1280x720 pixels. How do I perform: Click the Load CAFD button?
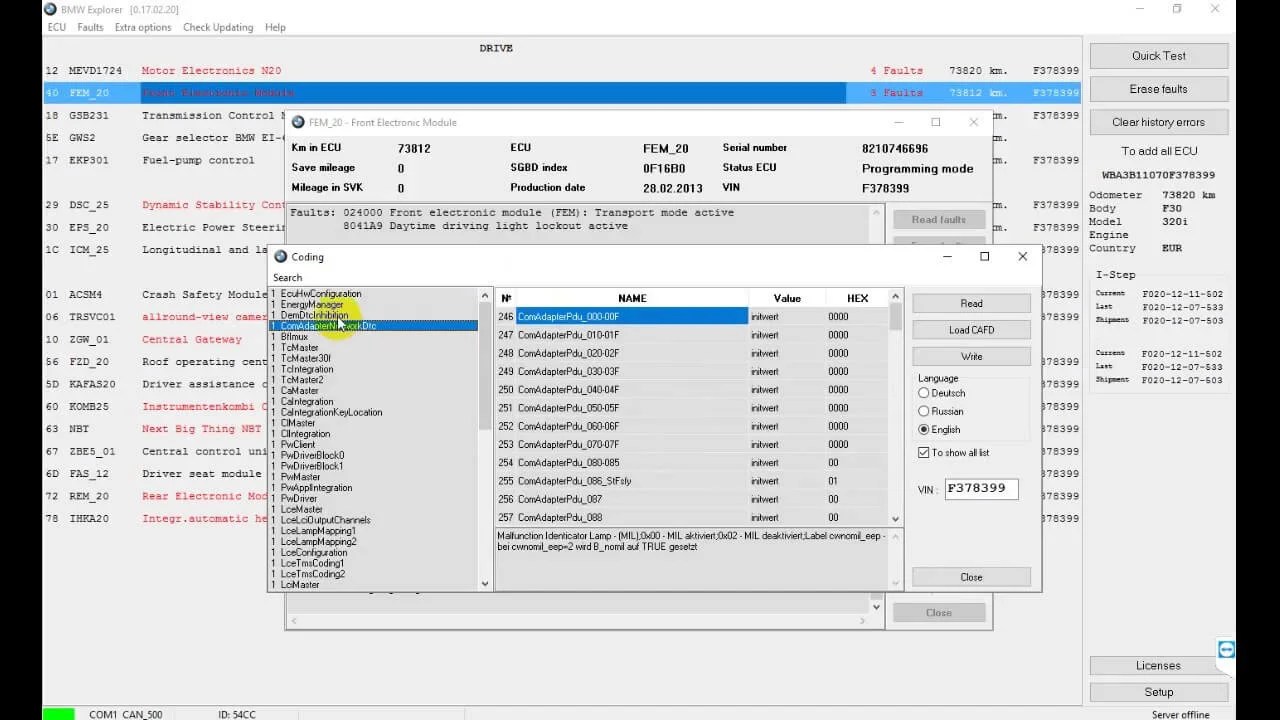971,330
